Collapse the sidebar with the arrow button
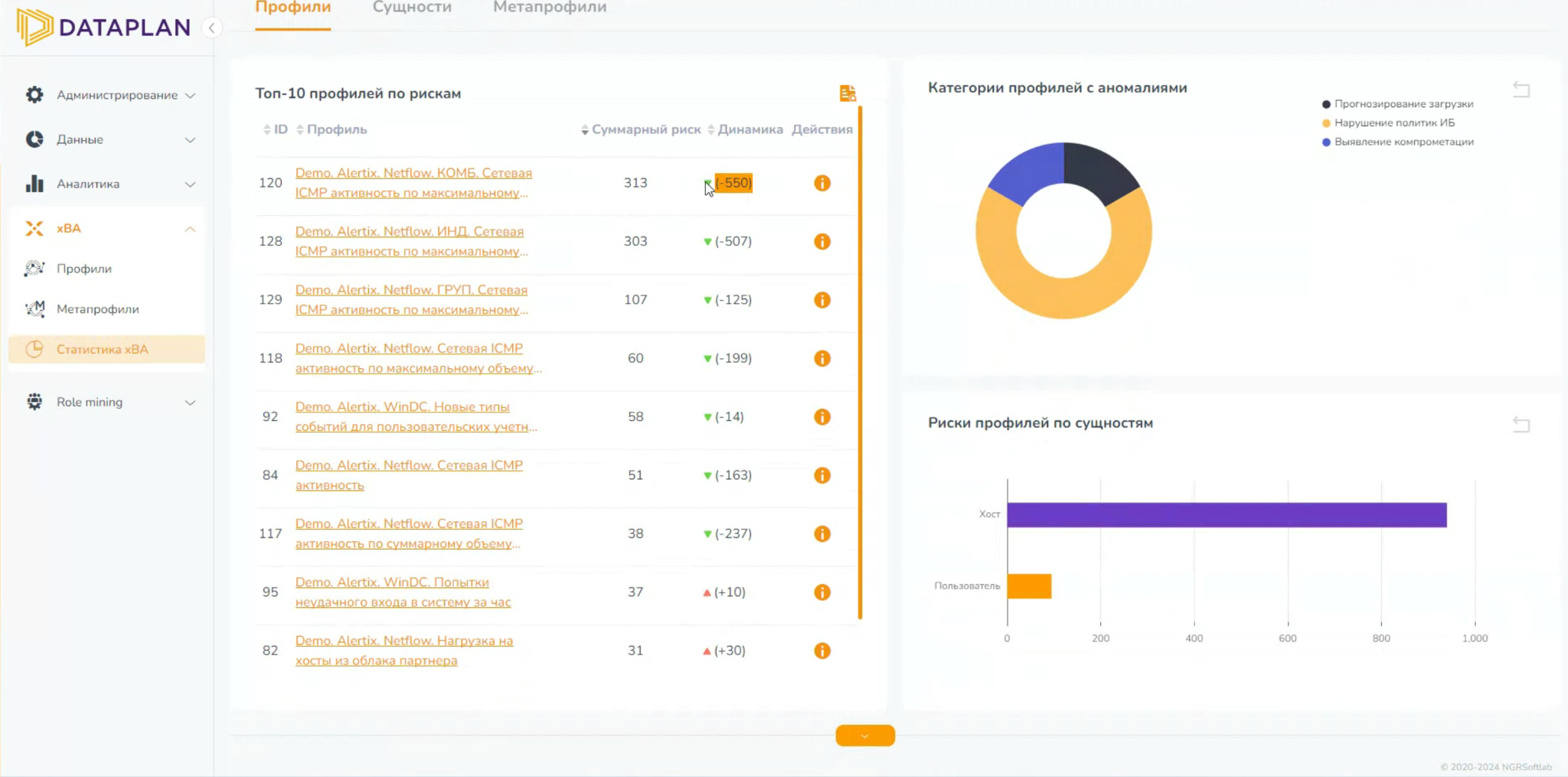This screenshot has width=1568, height=777. (211, 28)
